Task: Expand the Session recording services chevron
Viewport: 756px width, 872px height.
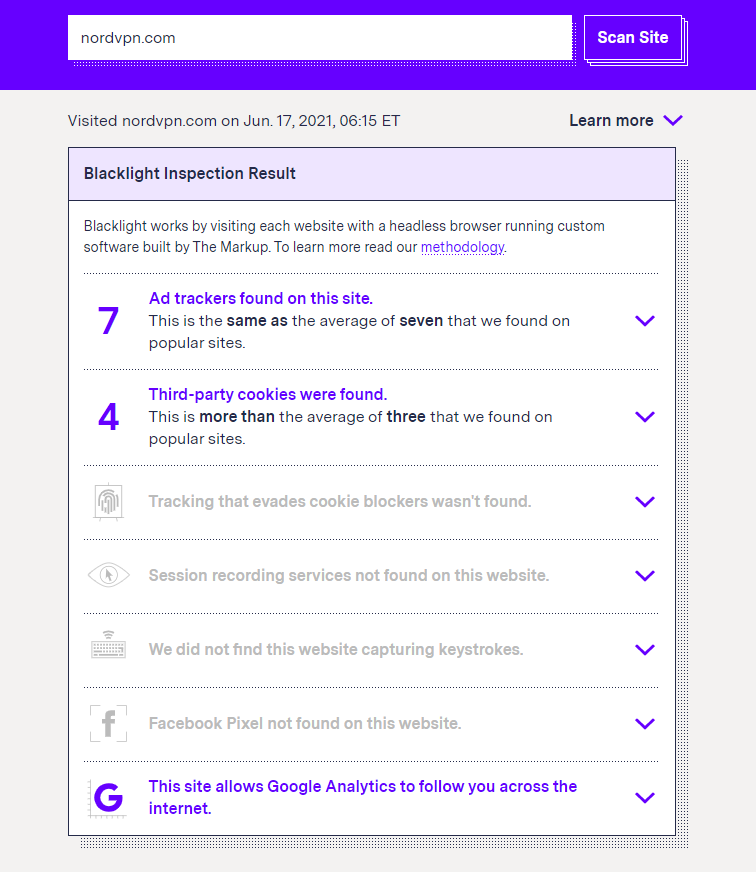Action: (645, 576)
